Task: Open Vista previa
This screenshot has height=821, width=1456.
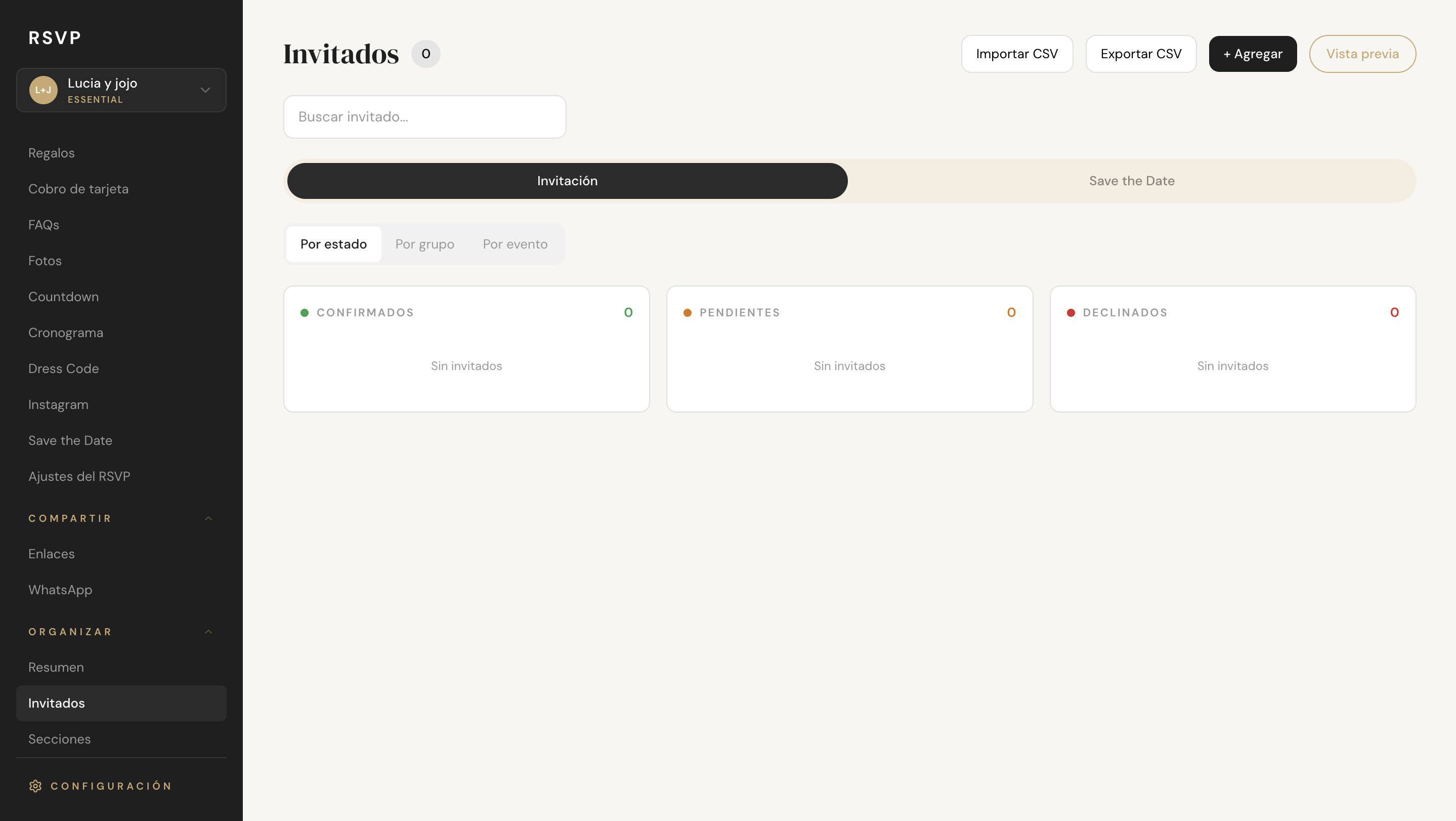Action: coord(1362,54)
